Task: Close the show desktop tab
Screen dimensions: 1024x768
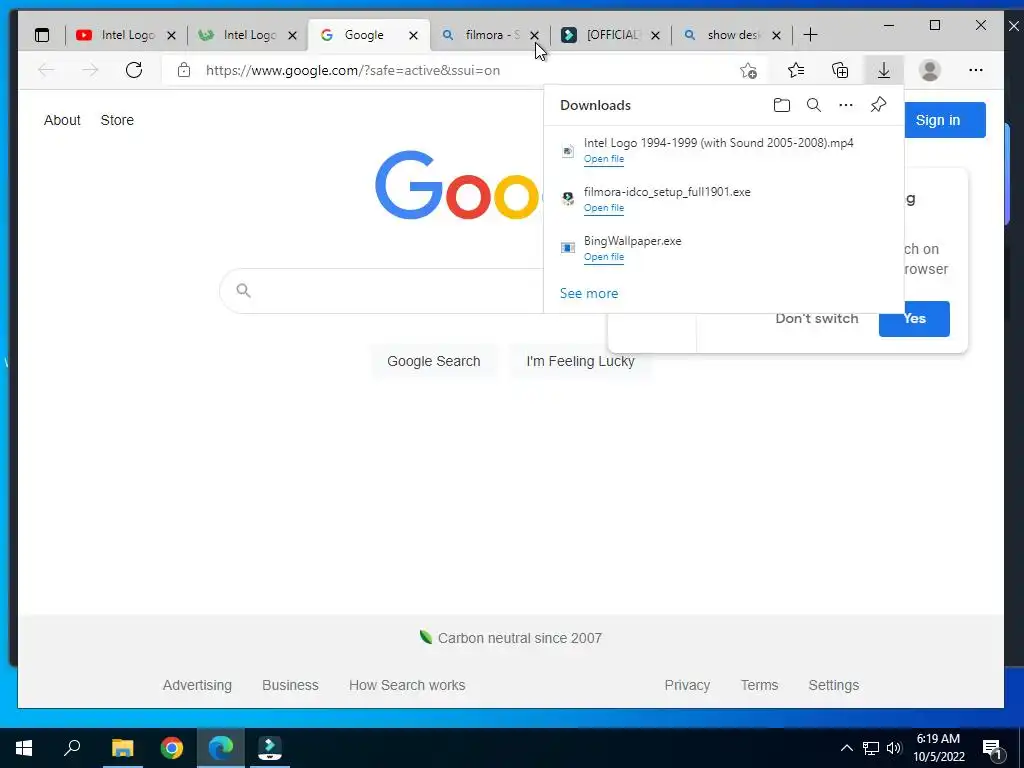Action: click(x=776, y=36)
